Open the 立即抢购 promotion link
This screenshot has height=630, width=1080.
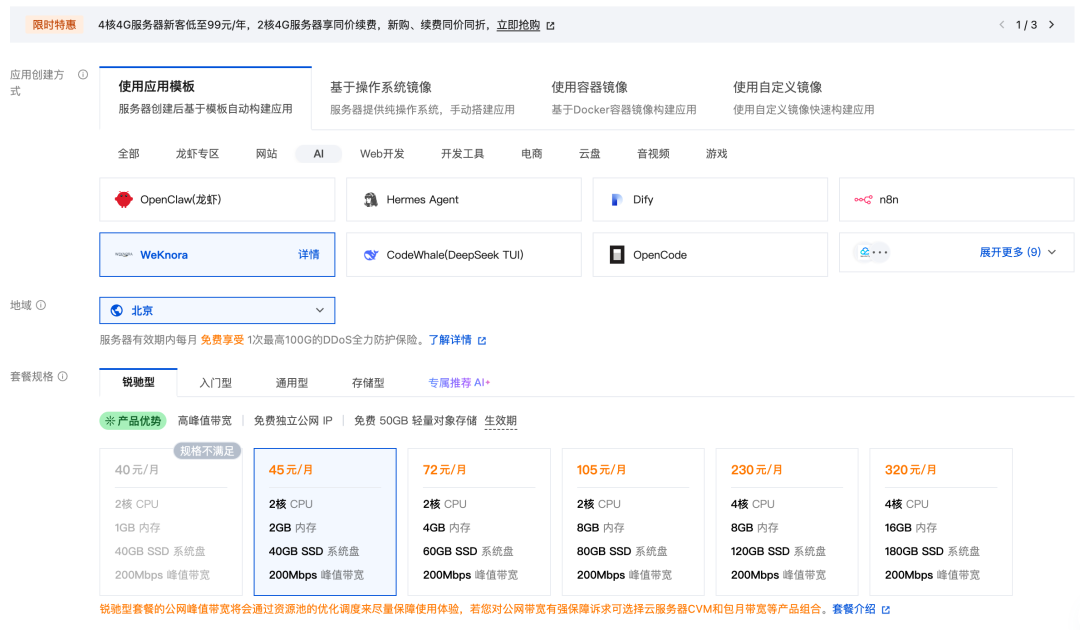[518, 25]
